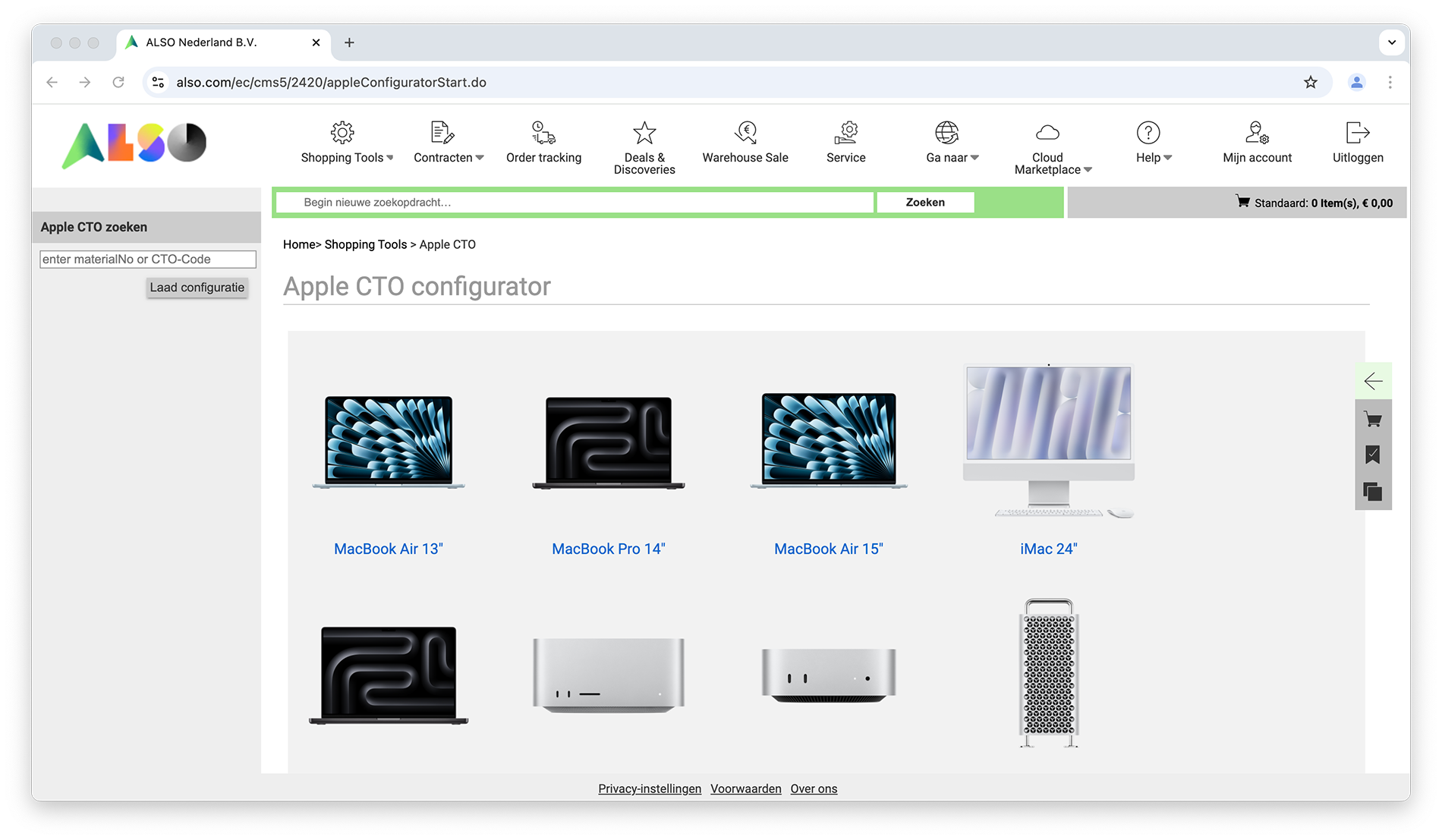This screenshot has width=1442, height=840.
Task: Click the Standaard: 0 Item(s) basket summary
Action: click(1323, 203)
